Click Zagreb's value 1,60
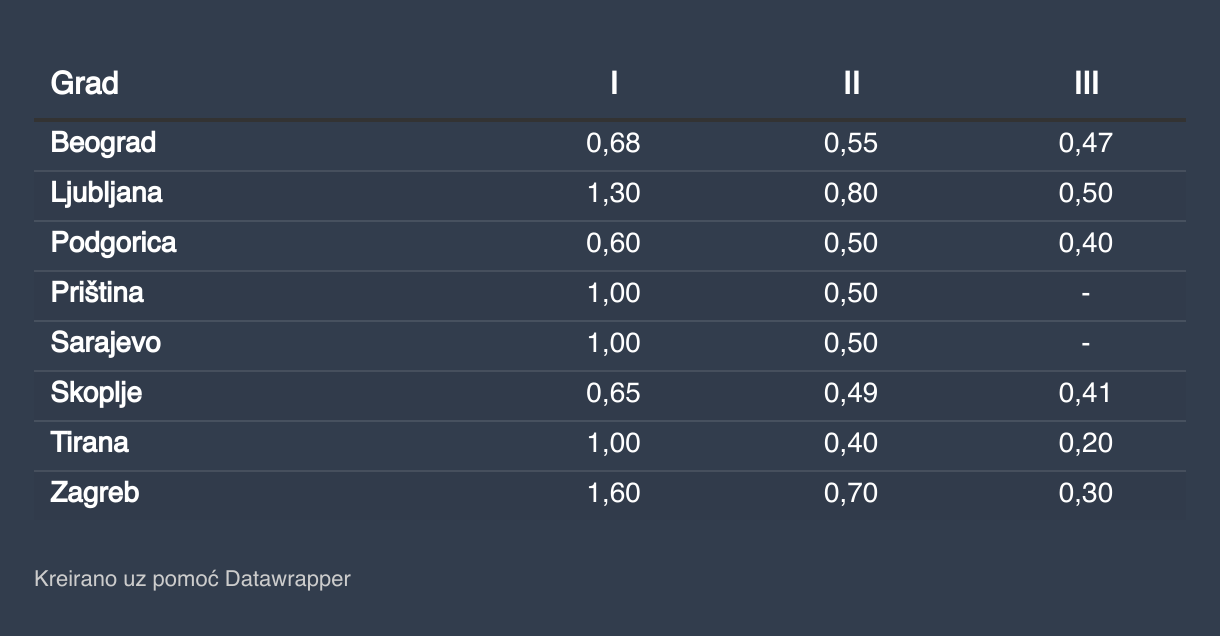The height and width of the screenshot is (636, 1220). (x=613, y=493)
